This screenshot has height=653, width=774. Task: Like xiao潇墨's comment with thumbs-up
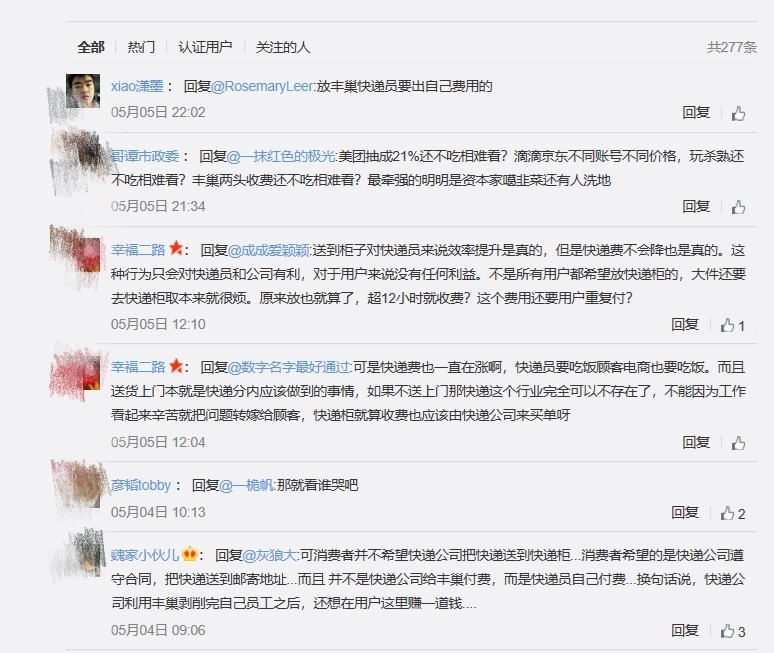coord(738,114)
